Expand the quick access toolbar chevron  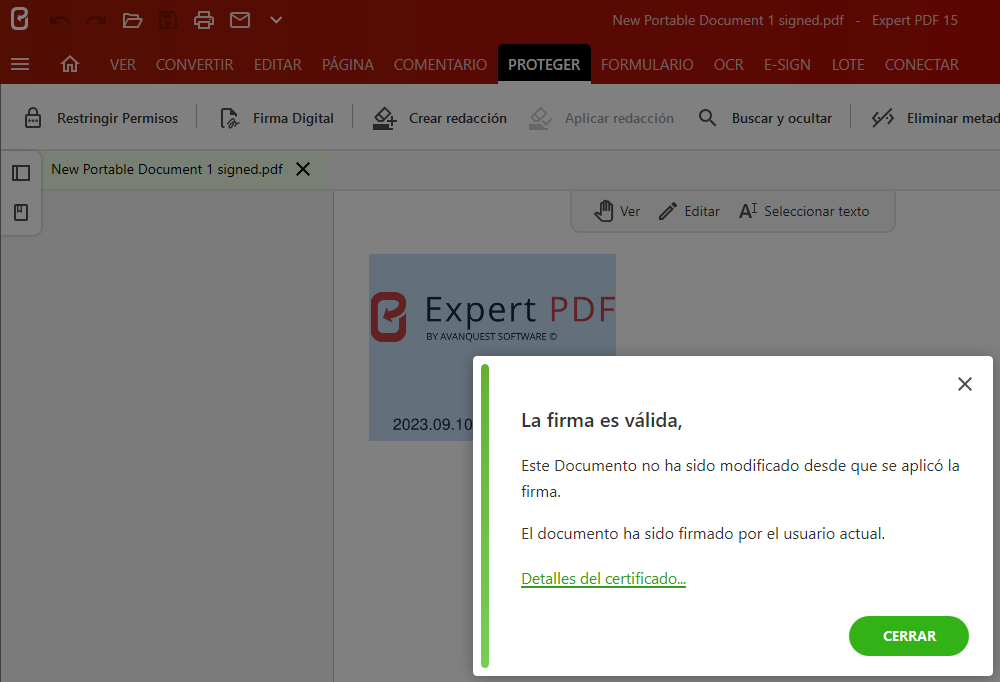pyautogui.click(x=276, y=20)
